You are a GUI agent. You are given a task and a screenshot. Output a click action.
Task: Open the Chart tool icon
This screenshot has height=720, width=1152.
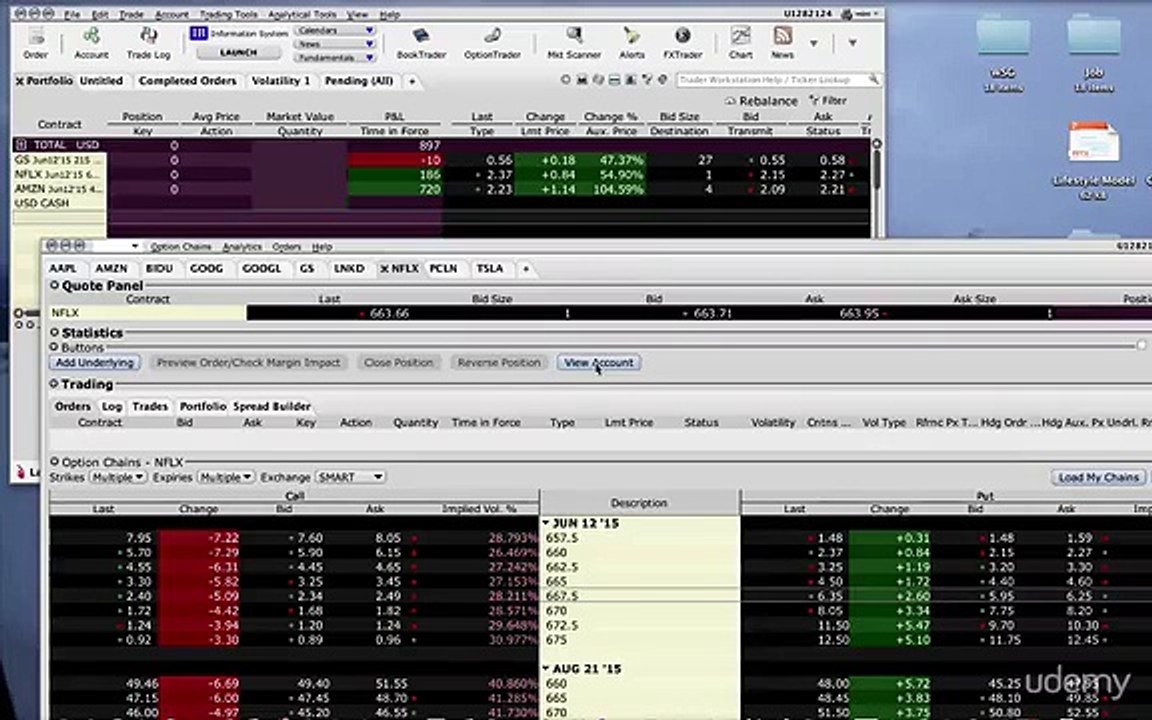(740, 43)
